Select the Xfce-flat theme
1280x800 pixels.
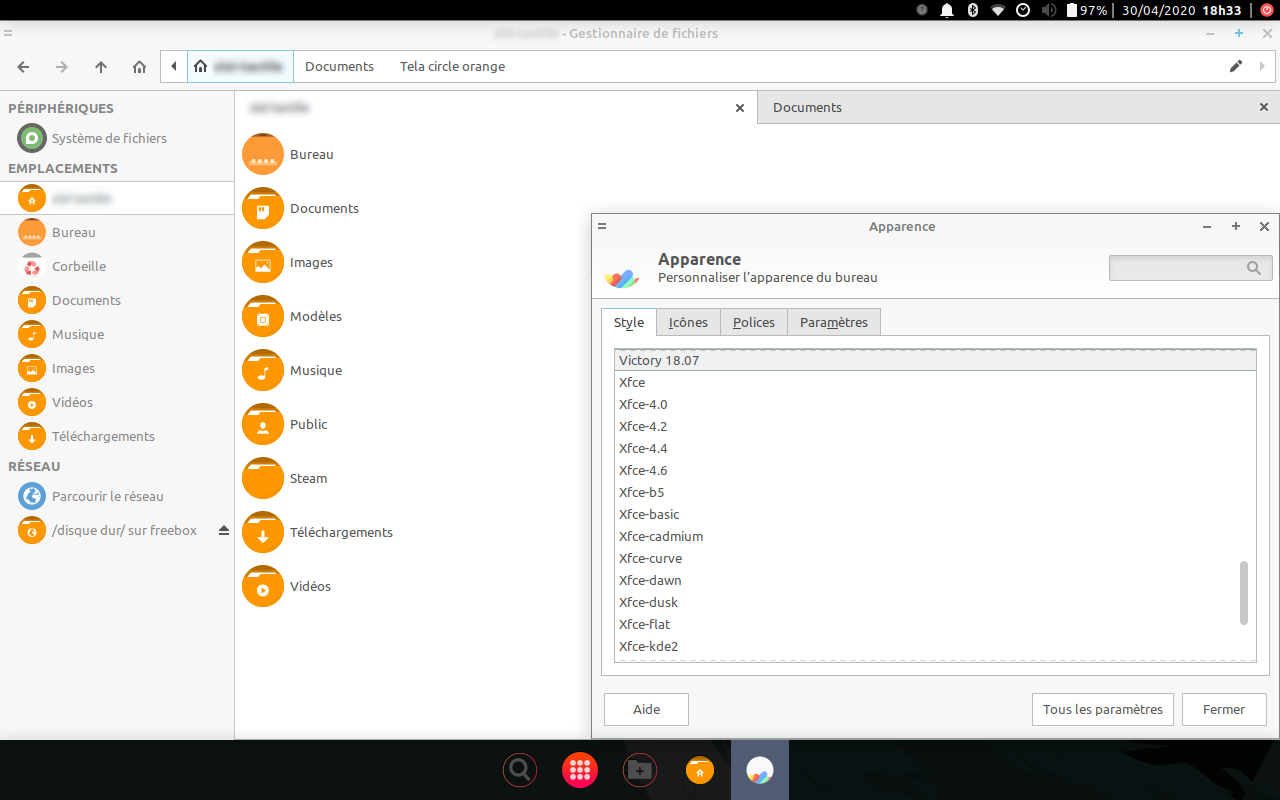pyautogui.click(x=935, y=624)
